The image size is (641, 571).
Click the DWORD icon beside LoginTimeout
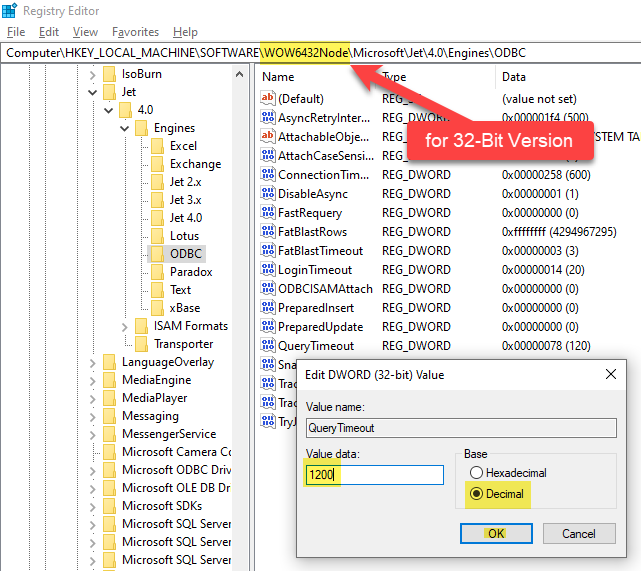(267, 269)
